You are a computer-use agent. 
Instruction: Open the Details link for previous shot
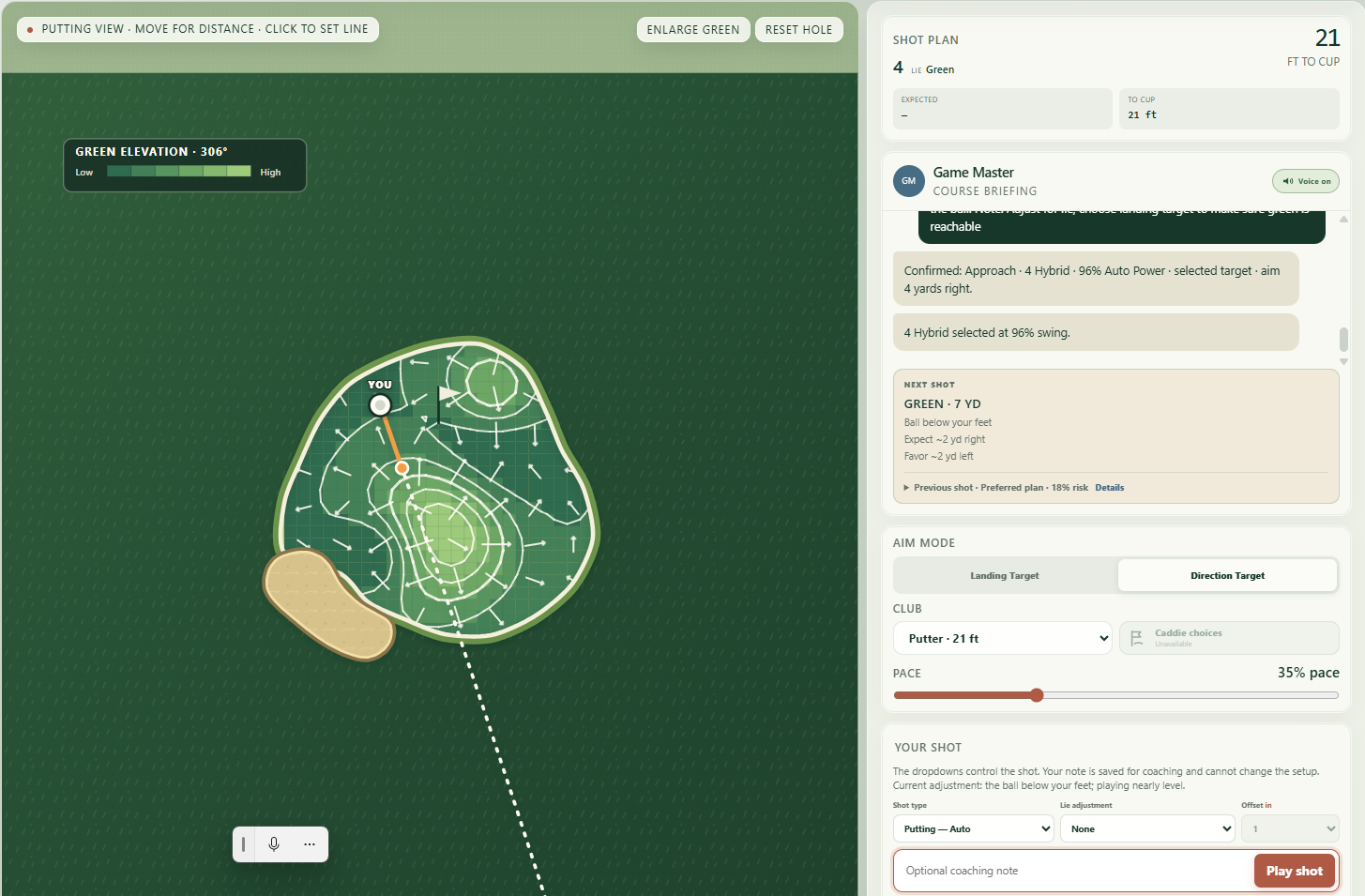click(1109, 488)
